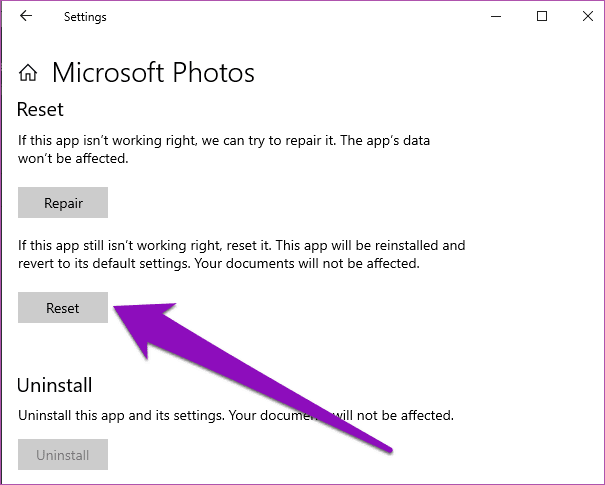Select the Microsoft Photos page title
This screenshot has width=605, height=485.
point(153,73)
